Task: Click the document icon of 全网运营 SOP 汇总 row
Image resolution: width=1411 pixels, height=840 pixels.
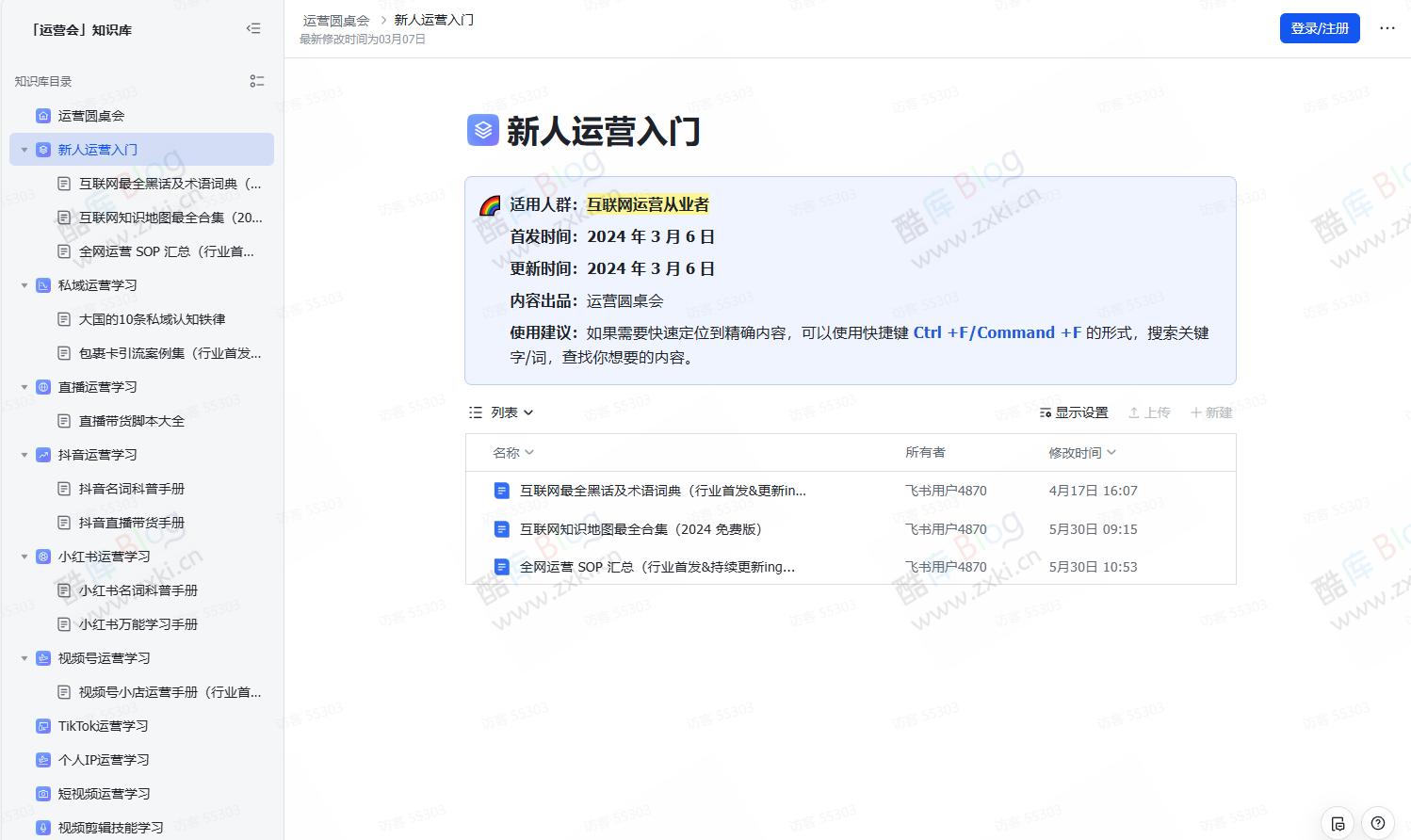Action: click(500, 567)
